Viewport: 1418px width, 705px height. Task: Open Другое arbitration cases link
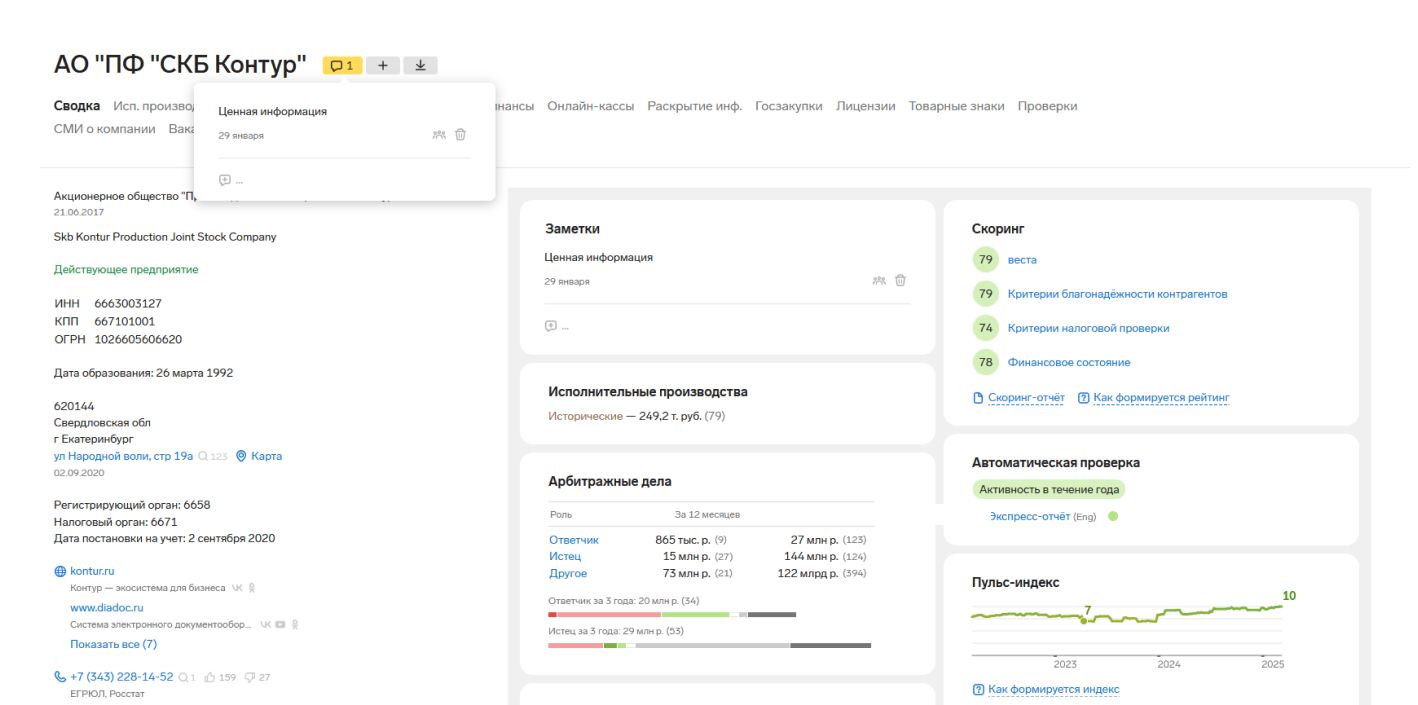click(x=568, y=573)
